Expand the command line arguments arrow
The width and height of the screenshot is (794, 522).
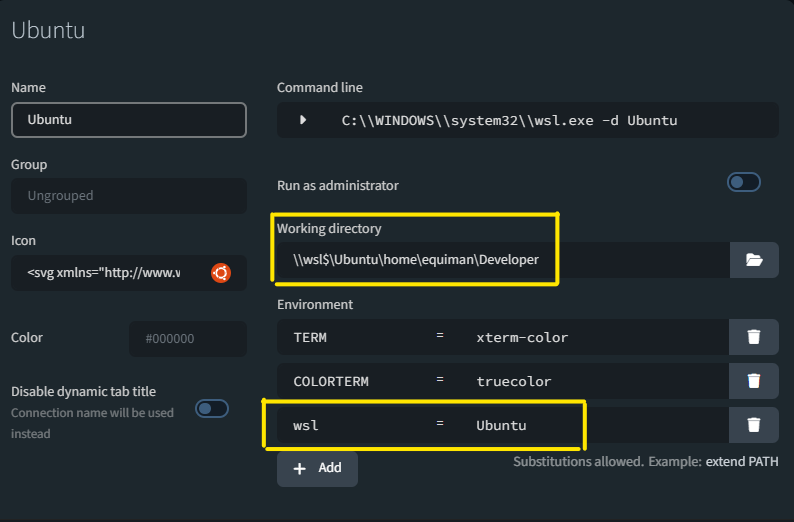click(x=303, y=120)
